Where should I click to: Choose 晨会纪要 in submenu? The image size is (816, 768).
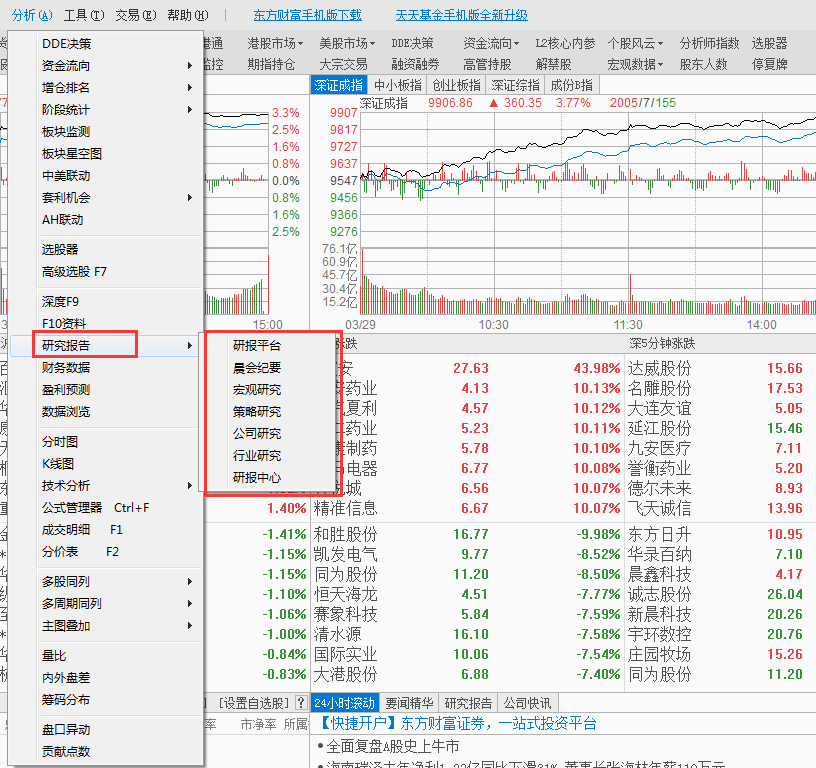point(257,367)
